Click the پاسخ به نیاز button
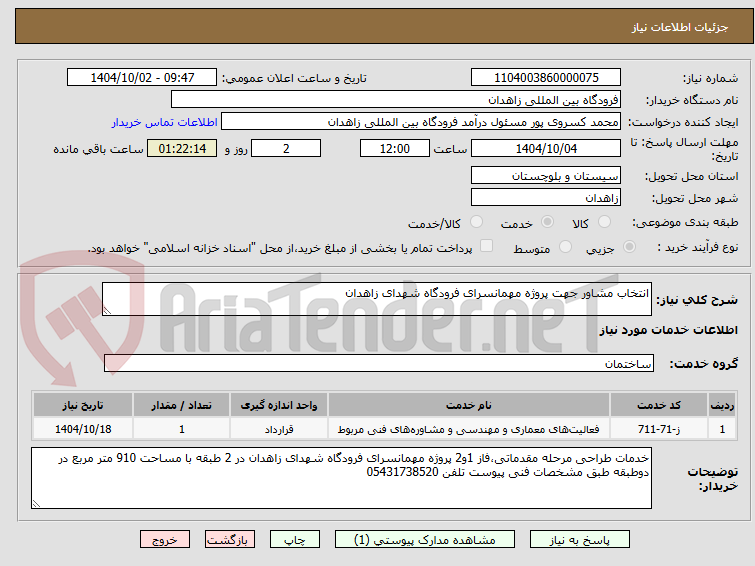 pyautogui.click(x=580, y=540)
